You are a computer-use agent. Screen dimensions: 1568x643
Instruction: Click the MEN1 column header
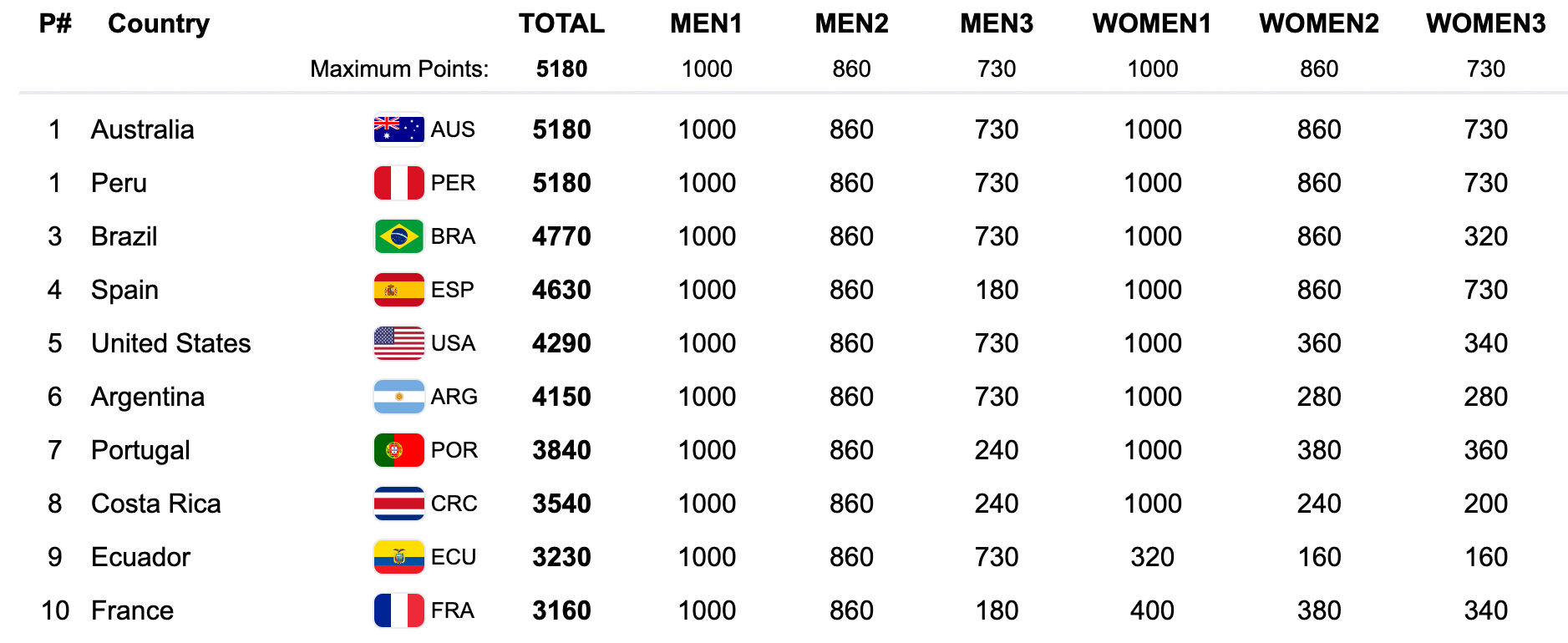click(706, 23)
